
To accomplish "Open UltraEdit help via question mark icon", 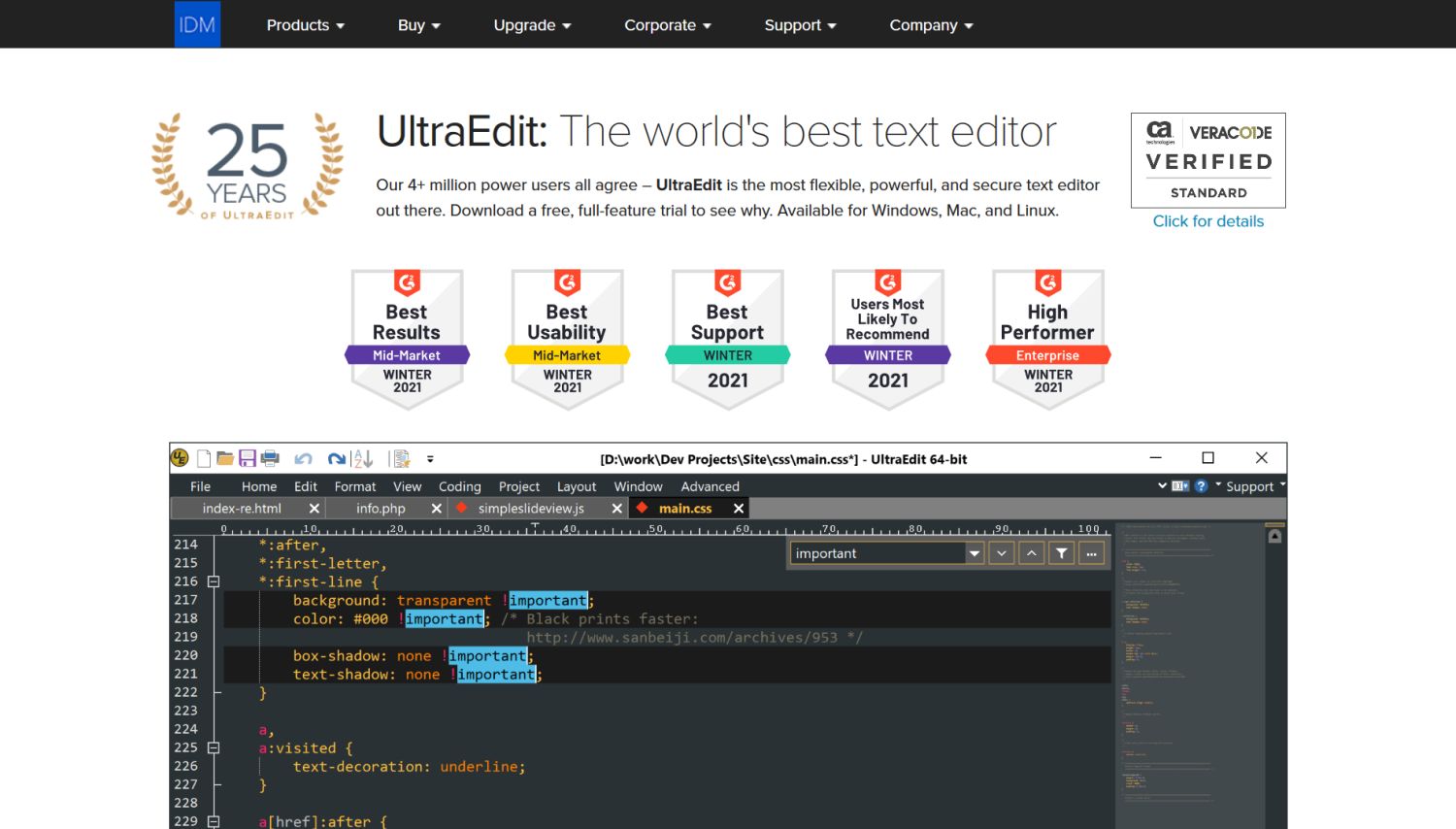I will (x=1201, y=485).
